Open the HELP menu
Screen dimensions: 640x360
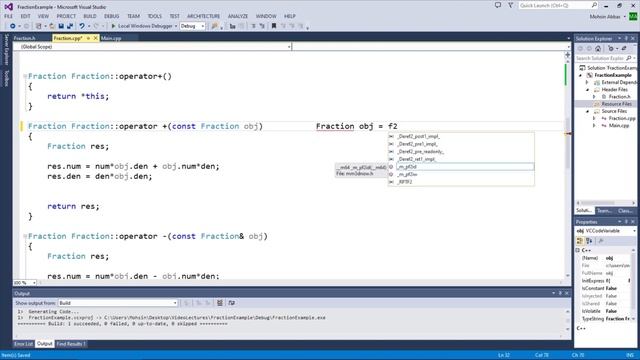coord(289,16)
